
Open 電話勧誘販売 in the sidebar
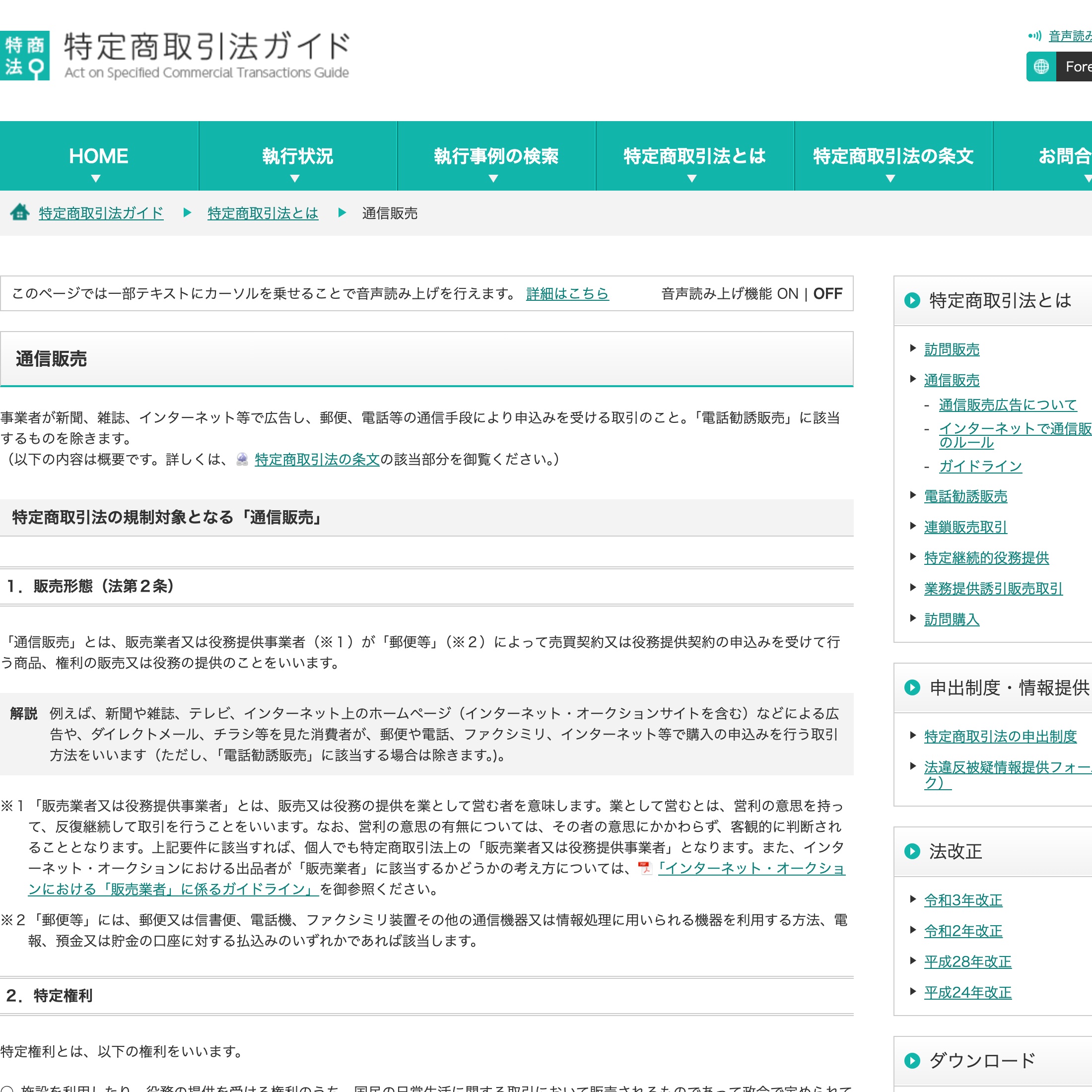(x=966, y=496)
